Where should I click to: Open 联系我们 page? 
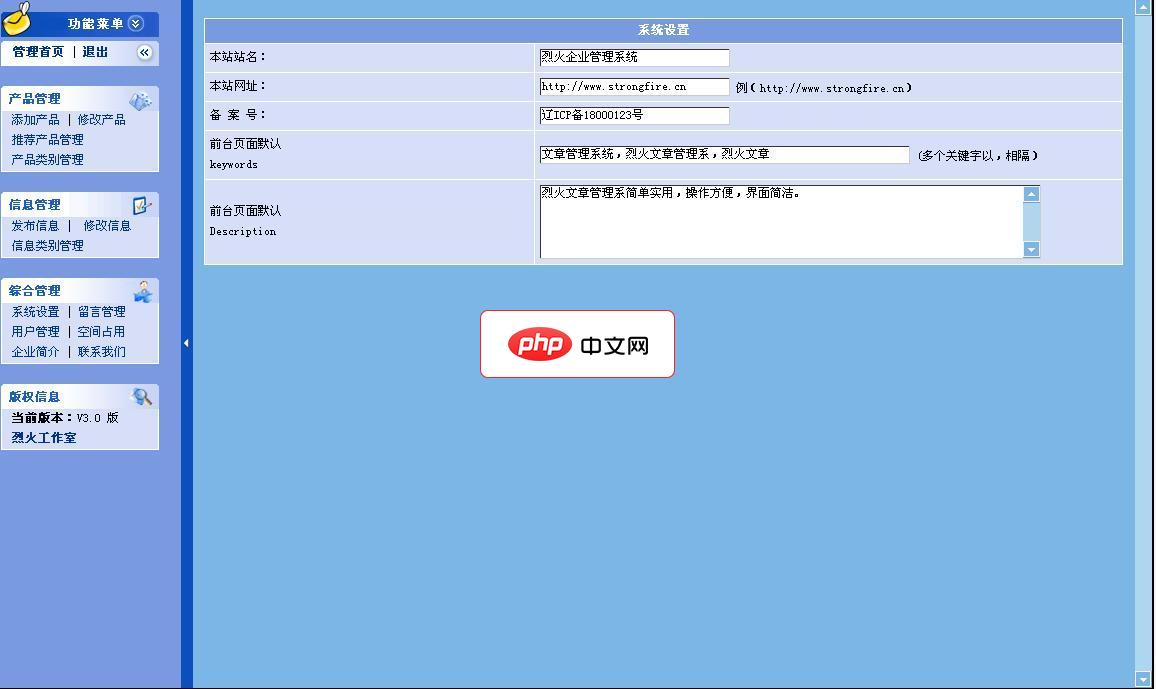coord(102,352)
